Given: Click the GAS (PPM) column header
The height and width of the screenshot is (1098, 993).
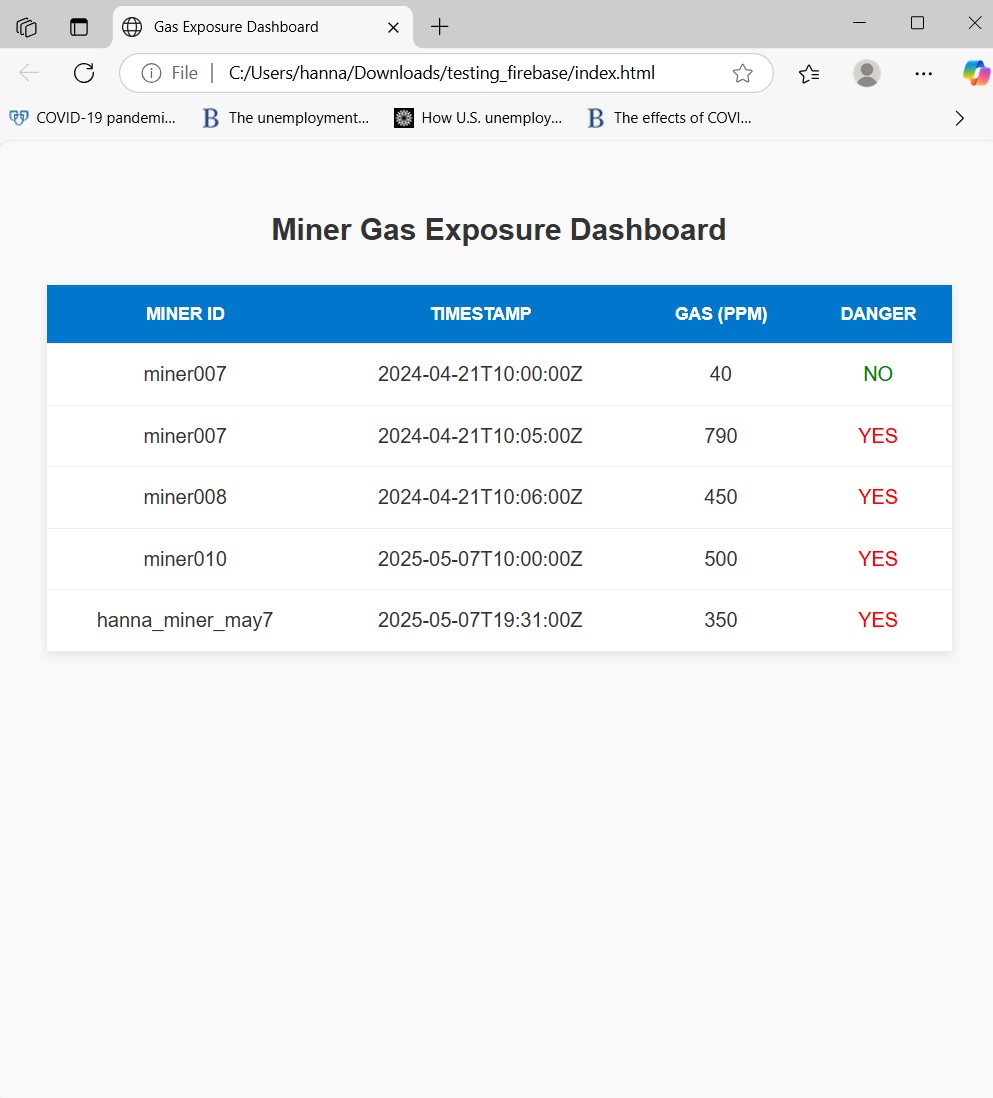Looking at the screenshot, I should tap(721, 314).
